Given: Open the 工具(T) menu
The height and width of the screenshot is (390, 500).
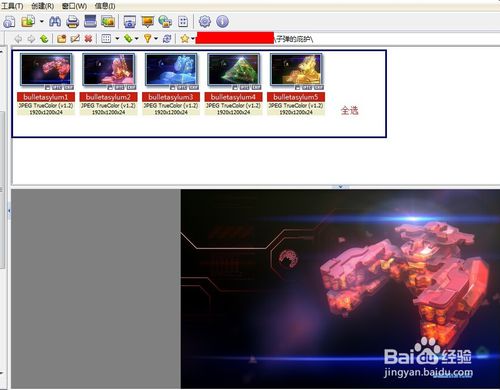Looking at the screenshot, I should click(x=12, y=6).
